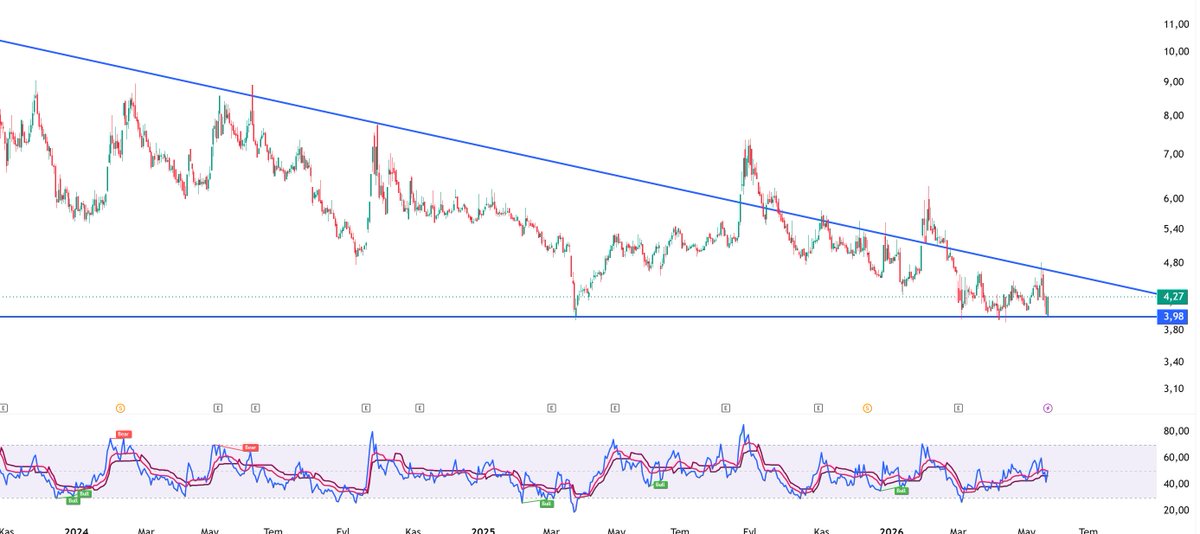The width and height of the screenshot is (1200, 534).
Task: Click the 2025 year label on the time axis
Action: point(484,529)
